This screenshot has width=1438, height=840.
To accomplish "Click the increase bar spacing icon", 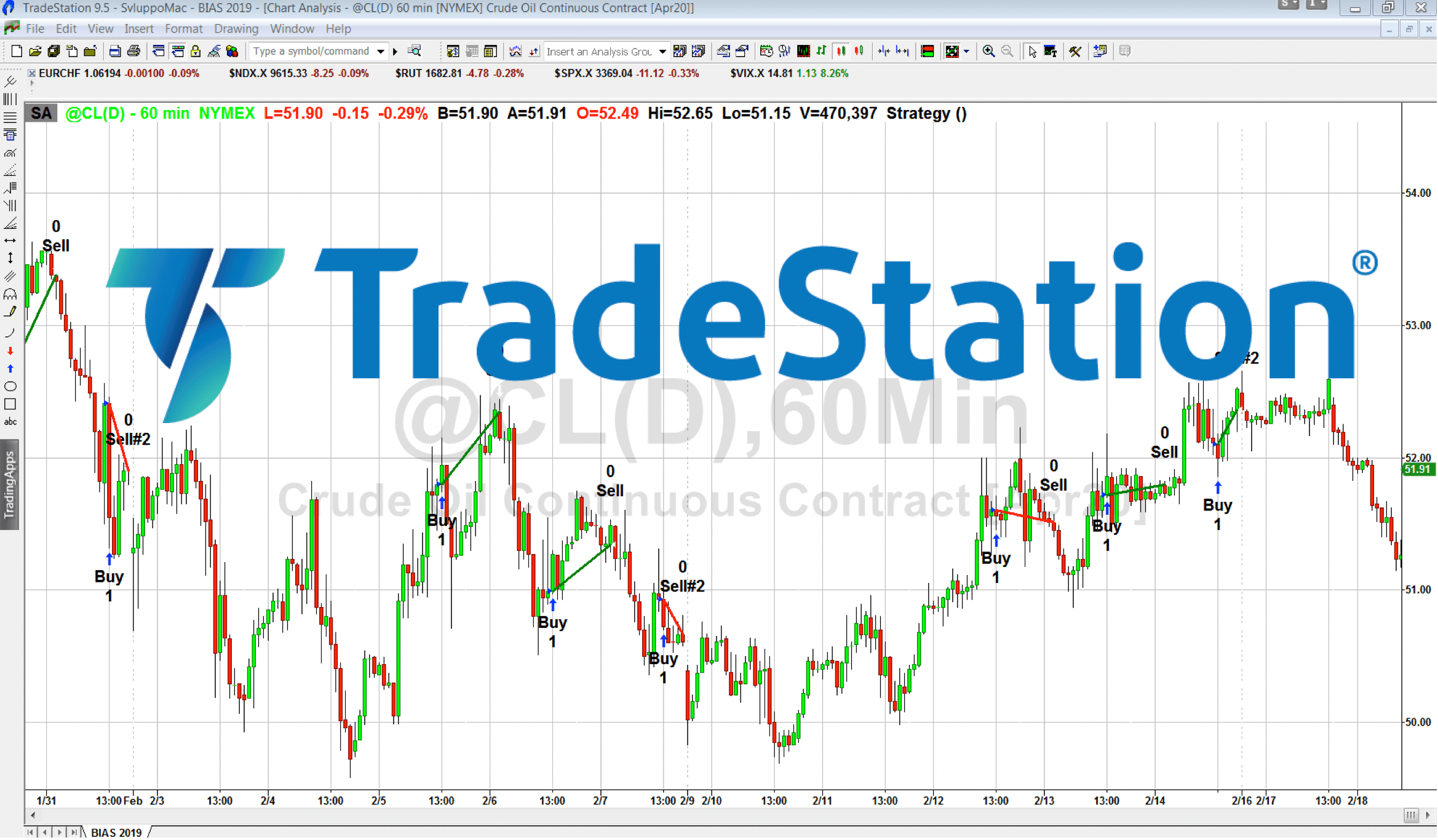I will click(902, 52).
